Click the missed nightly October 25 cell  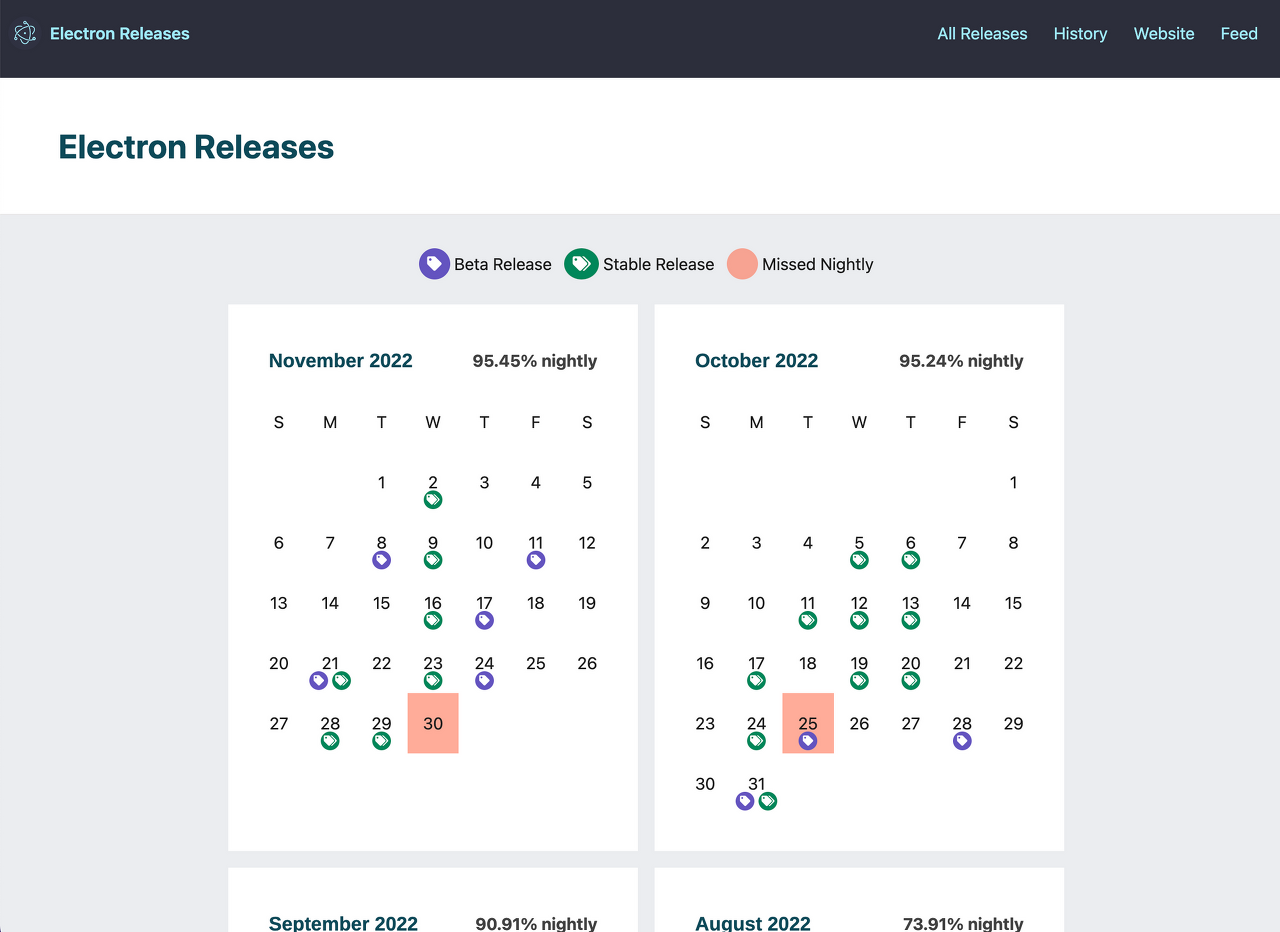click(x=808, y=723)
